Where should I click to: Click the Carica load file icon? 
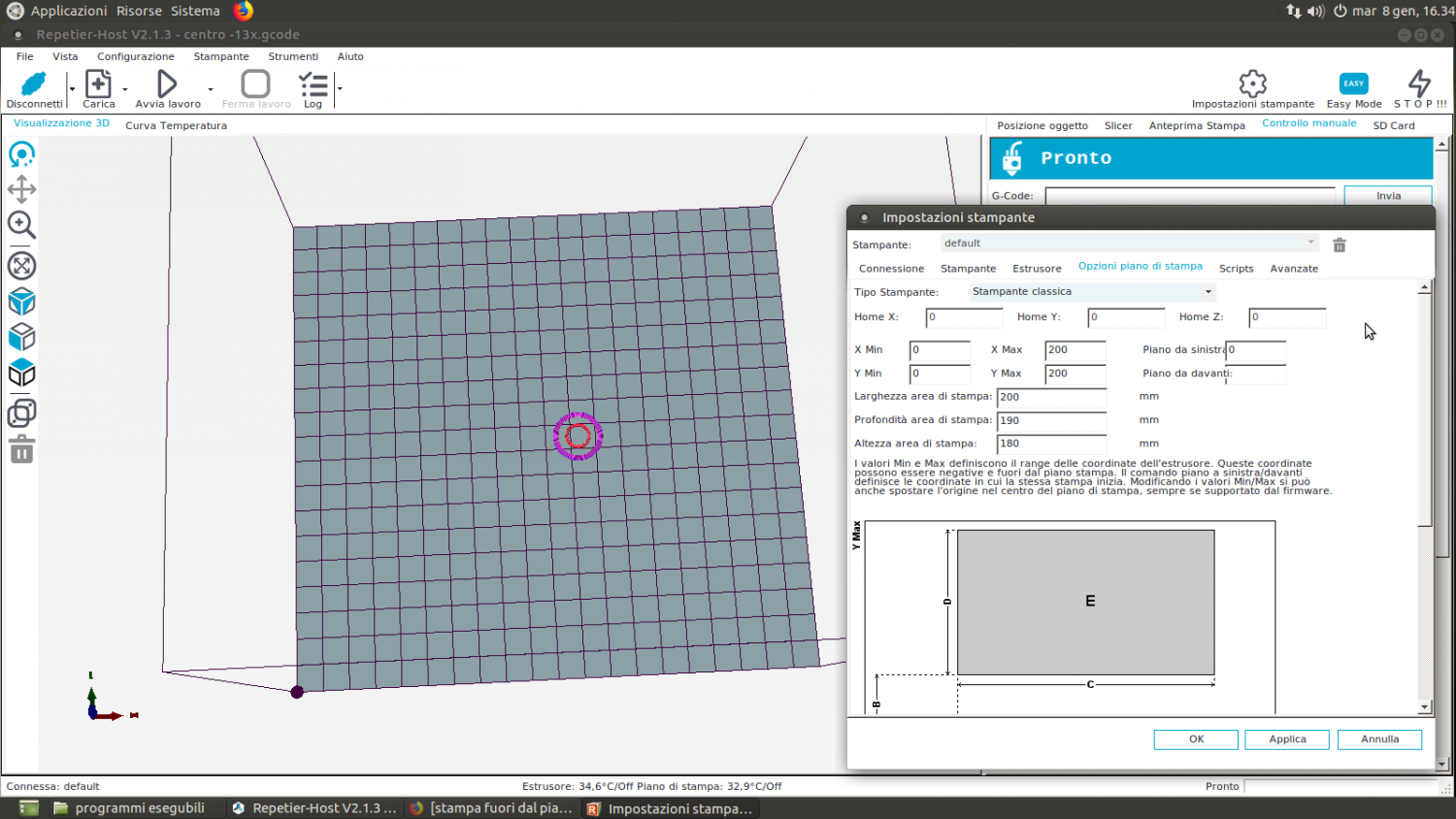pyautogui.click(x=98, y=84)
